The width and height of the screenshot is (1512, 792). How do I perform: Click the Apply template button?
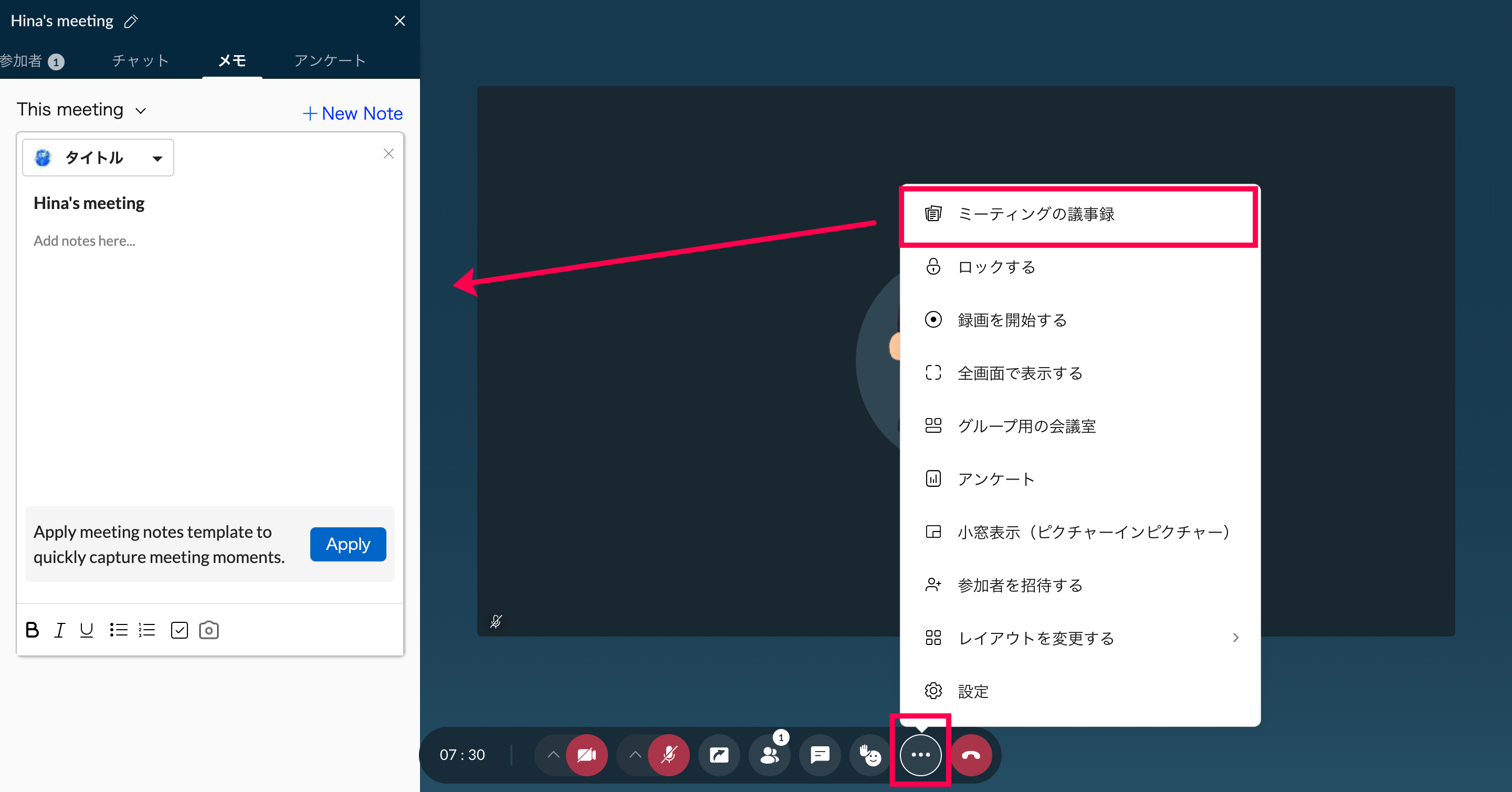[x=348, y=544]
